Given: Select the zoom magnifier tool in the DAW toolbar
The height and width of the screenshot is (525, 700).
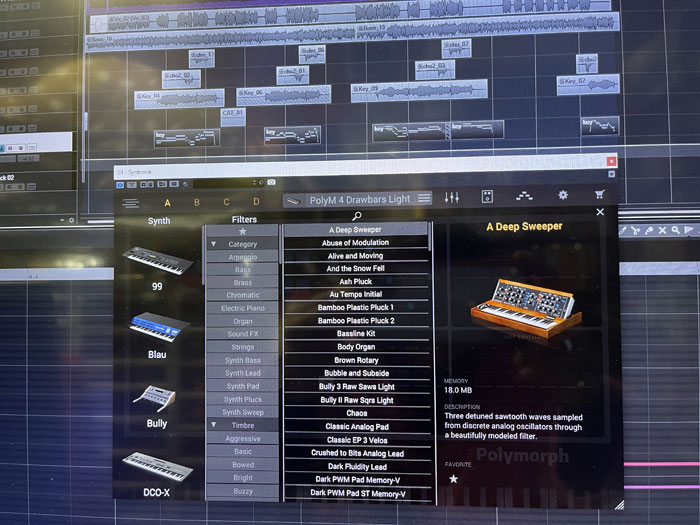Looking at the screenshot, I should click(675, 230).
